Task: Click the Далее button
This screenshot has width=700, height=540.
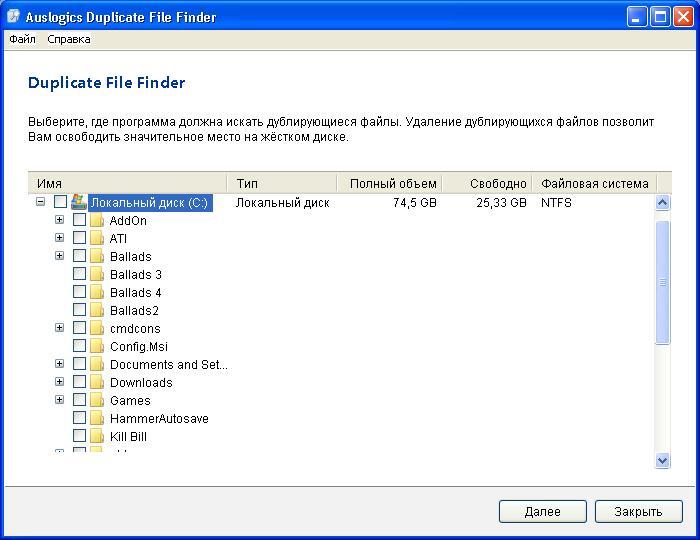Action: (x=542, y=511)
